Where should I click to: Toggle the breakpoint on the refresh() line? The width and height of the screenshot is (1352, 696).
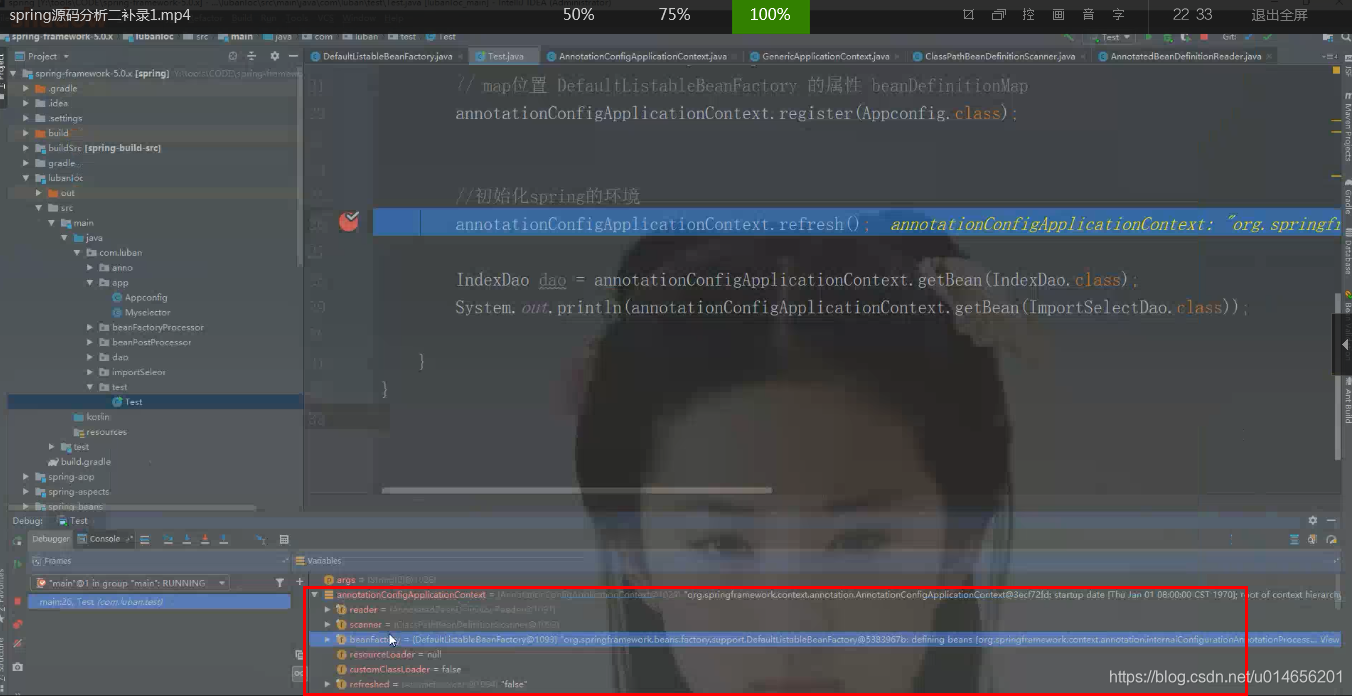point(348,221)
